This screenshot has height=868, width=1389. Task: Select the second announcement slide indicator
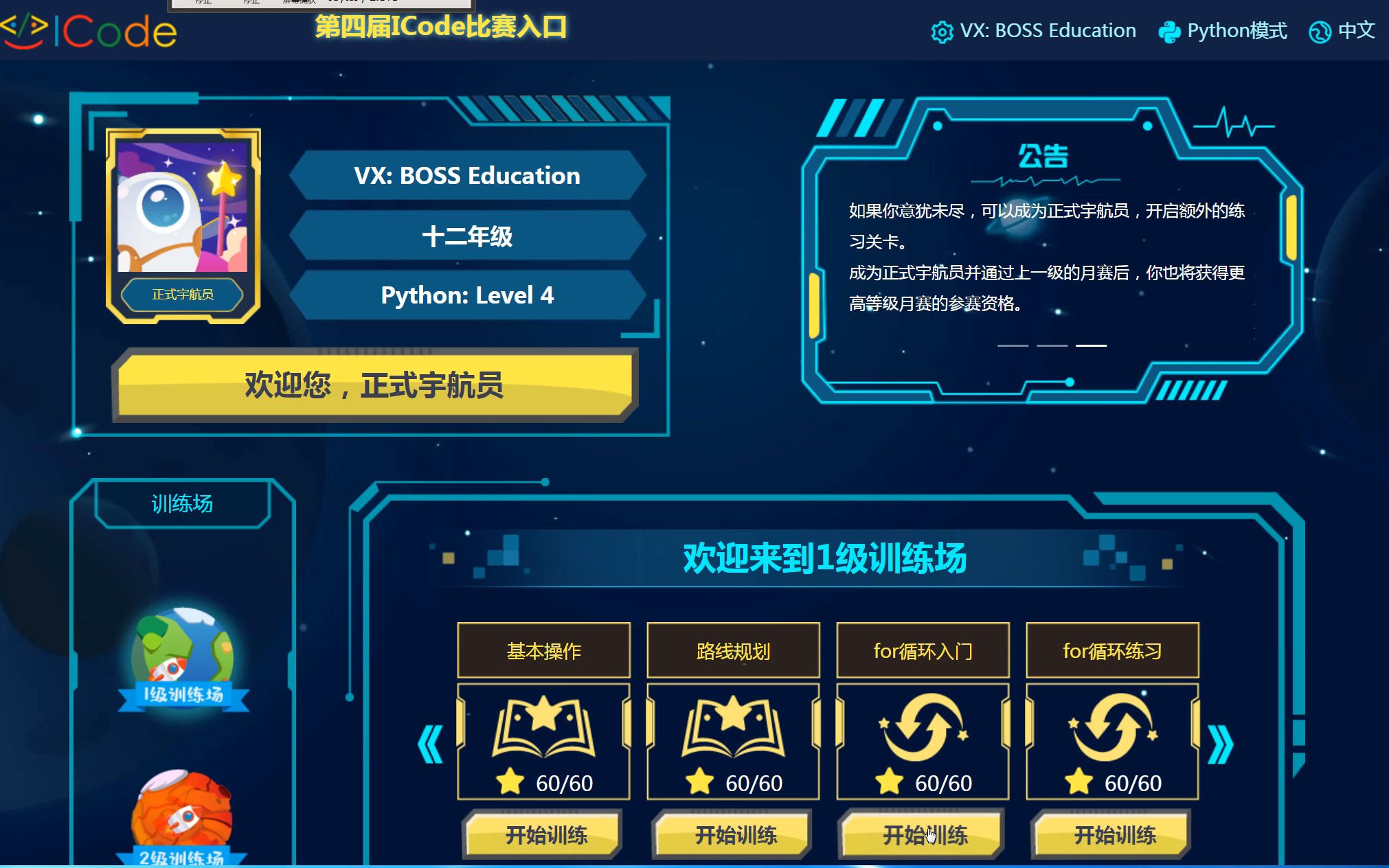pos(1052,345)
